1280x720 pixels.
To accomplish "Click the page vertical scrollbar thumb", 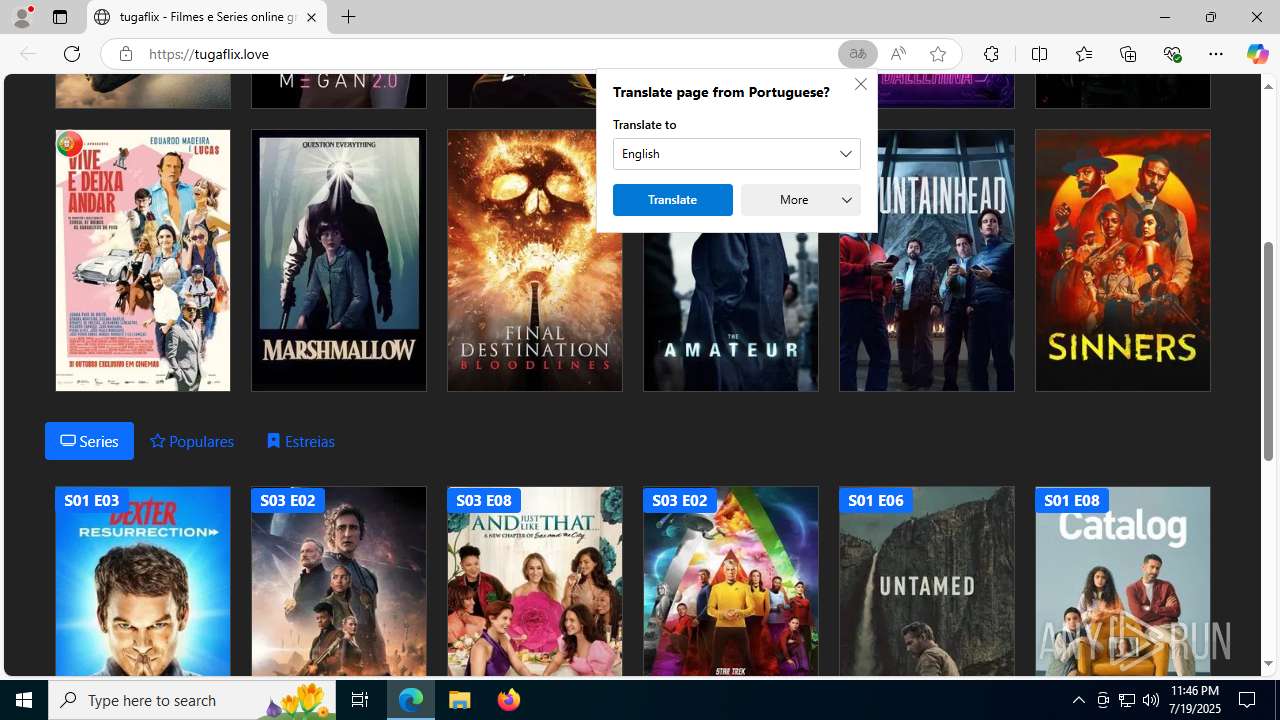I will click(1269, 350).
